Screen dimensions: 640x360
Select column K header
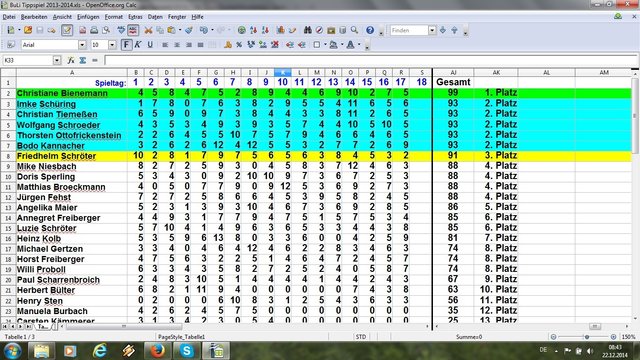(282, 73)
